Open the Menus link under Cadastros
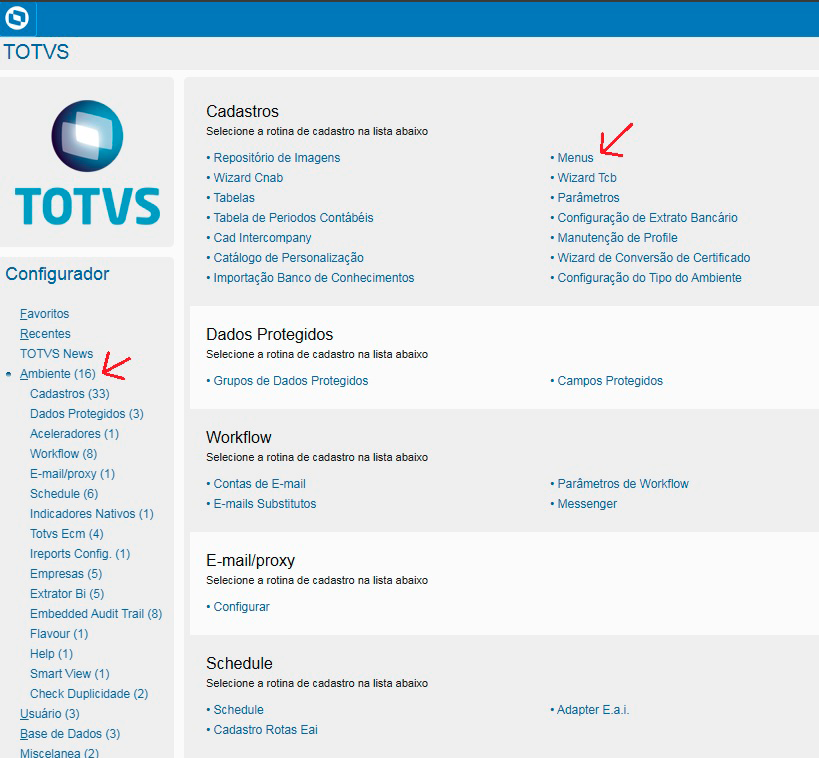The image size is (819, 758). click(x=575, y=158)
